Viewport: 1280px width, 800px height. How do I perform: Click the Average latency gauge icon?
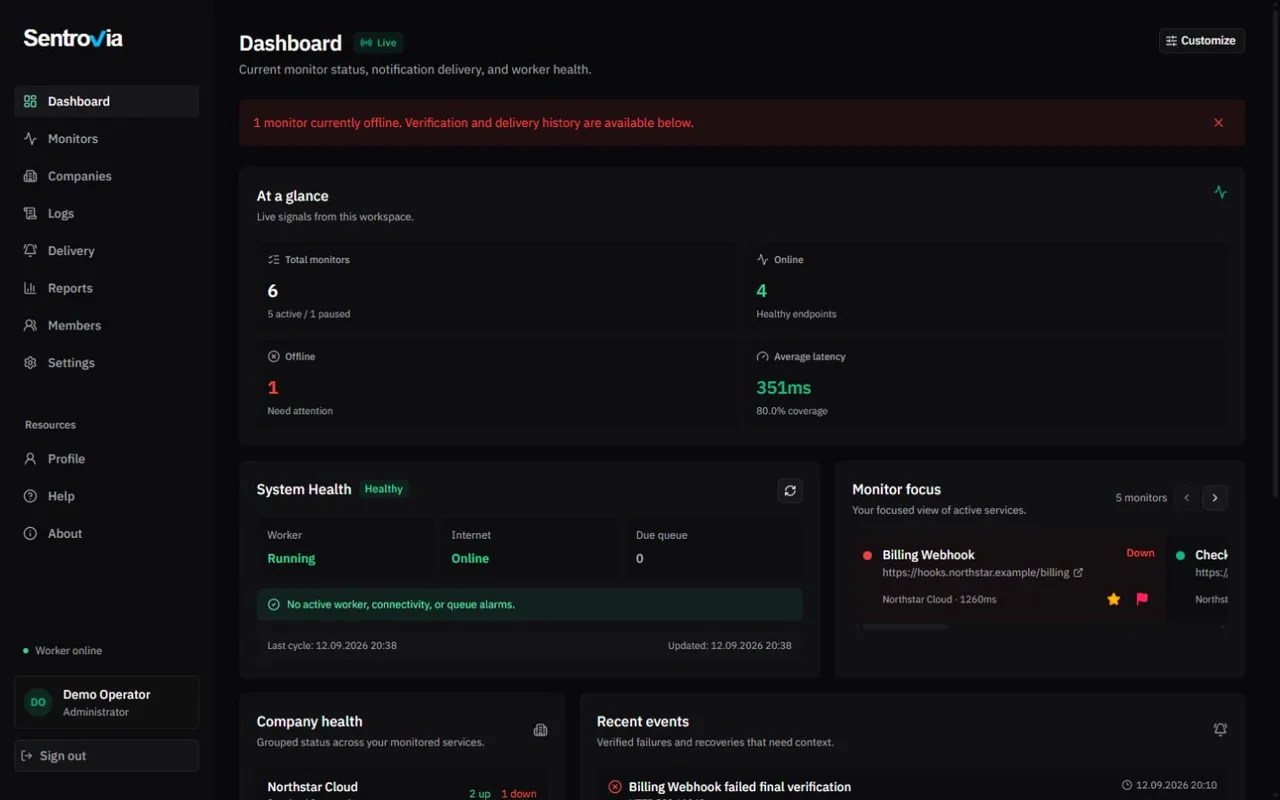click(763, 357)
